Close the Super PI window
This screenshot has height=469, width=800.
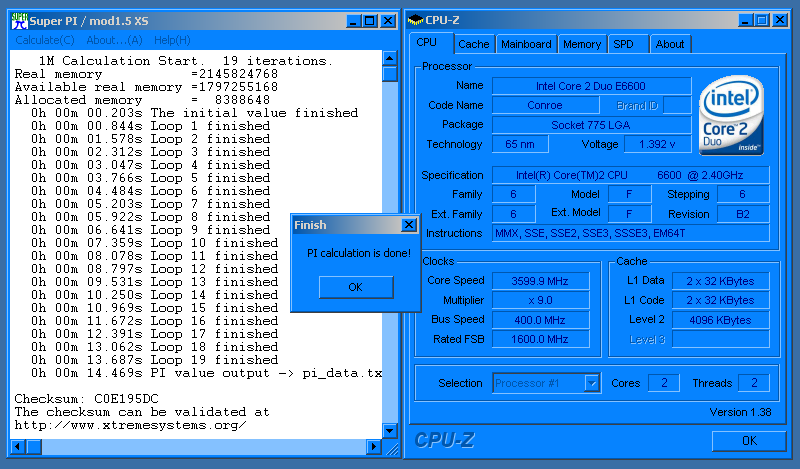(388, 21)
